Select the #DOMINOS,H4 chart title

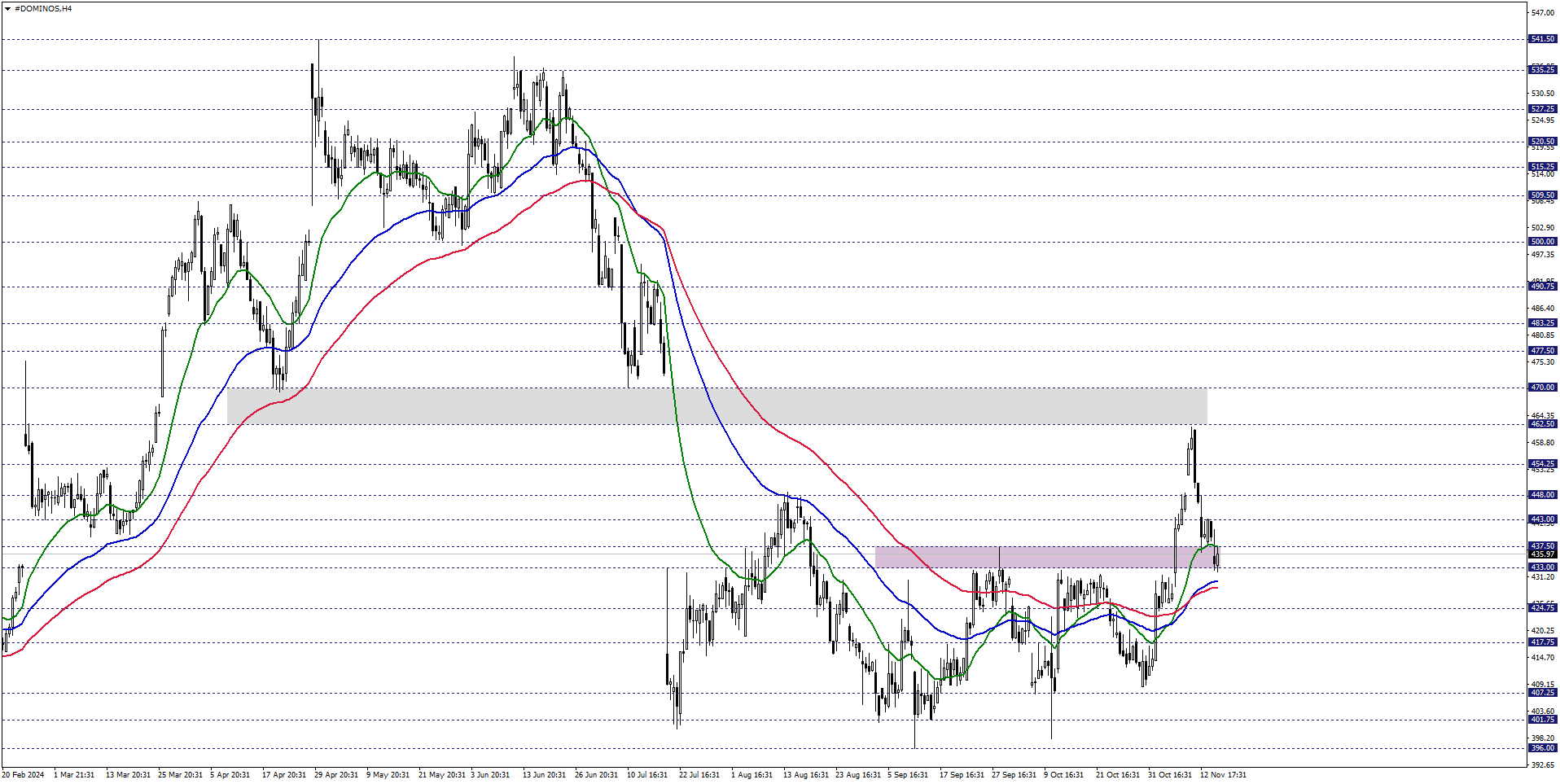tap(43, 9)
